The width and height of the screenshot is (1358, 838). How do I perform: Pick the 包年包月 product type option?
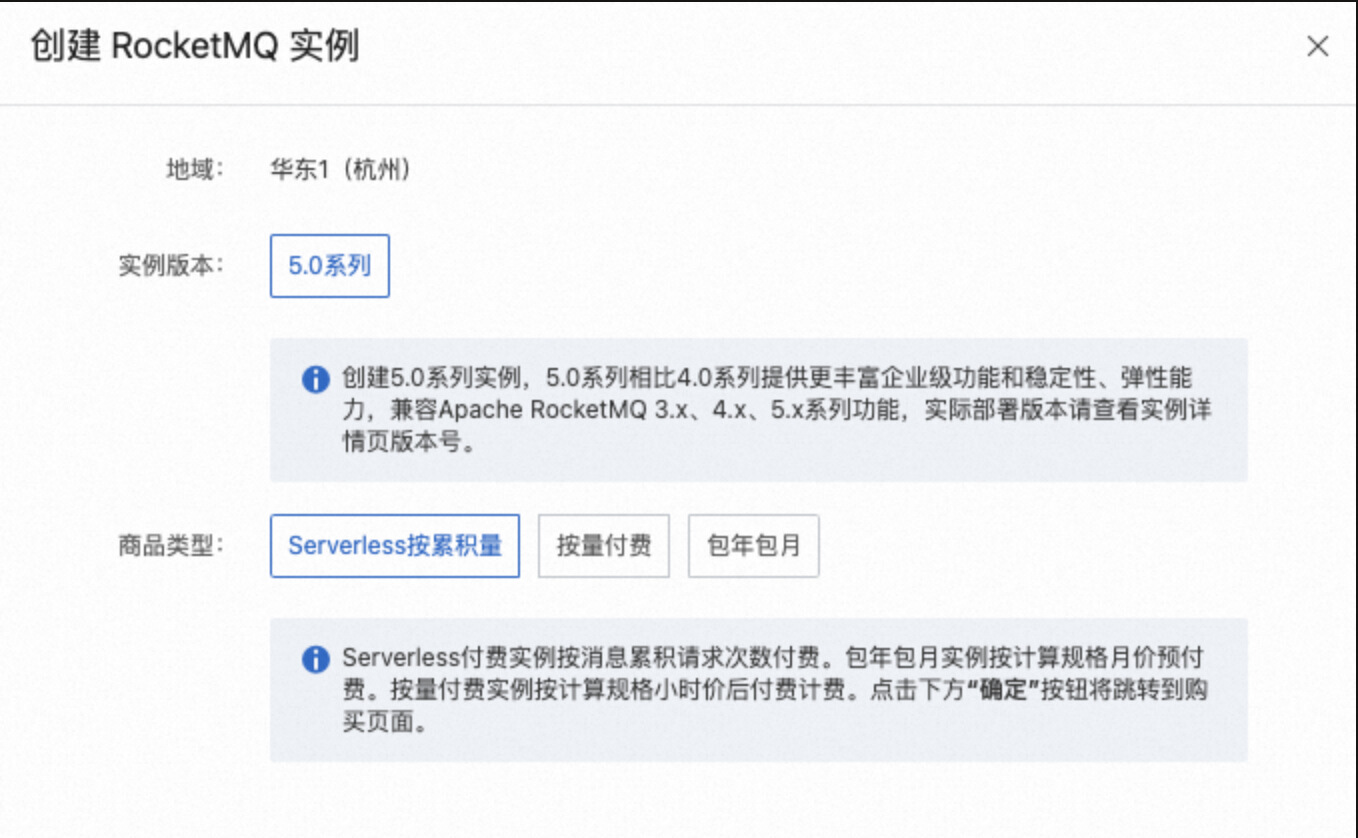(753, 545)
